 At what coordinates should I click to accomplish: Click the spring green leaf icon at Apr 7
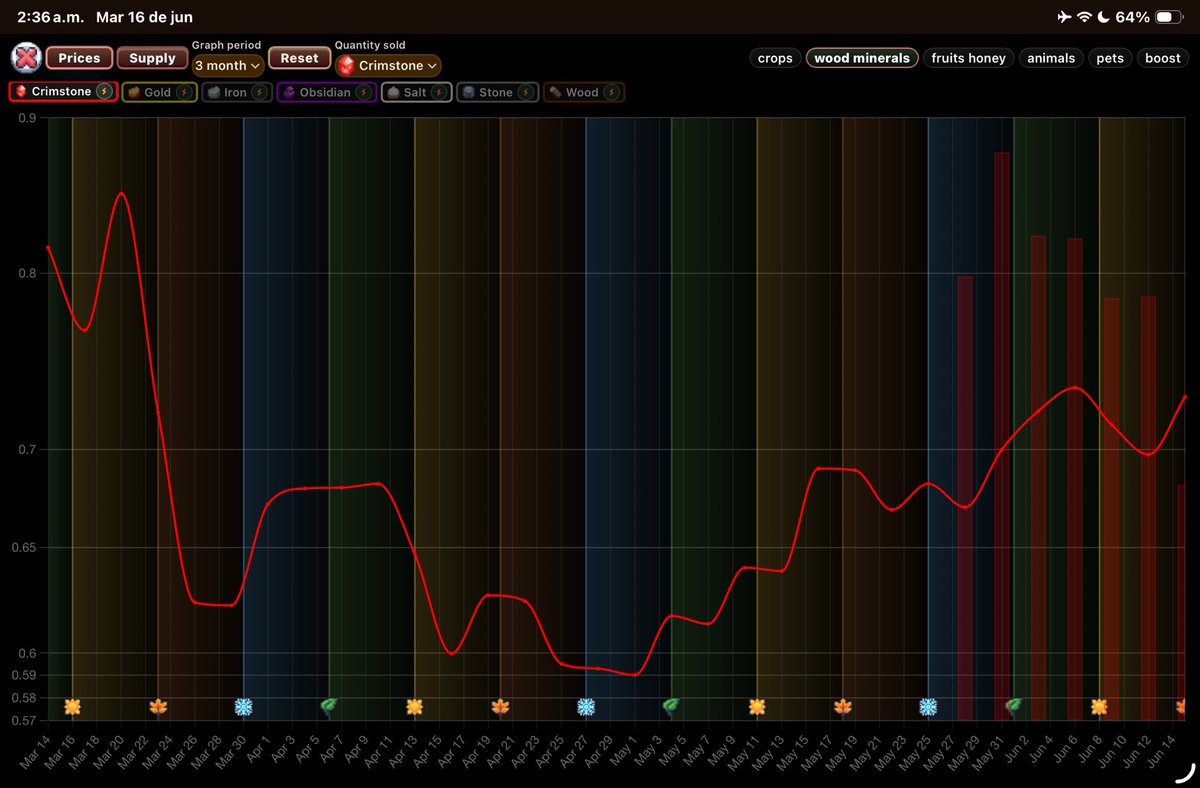[x=329, y=707]
